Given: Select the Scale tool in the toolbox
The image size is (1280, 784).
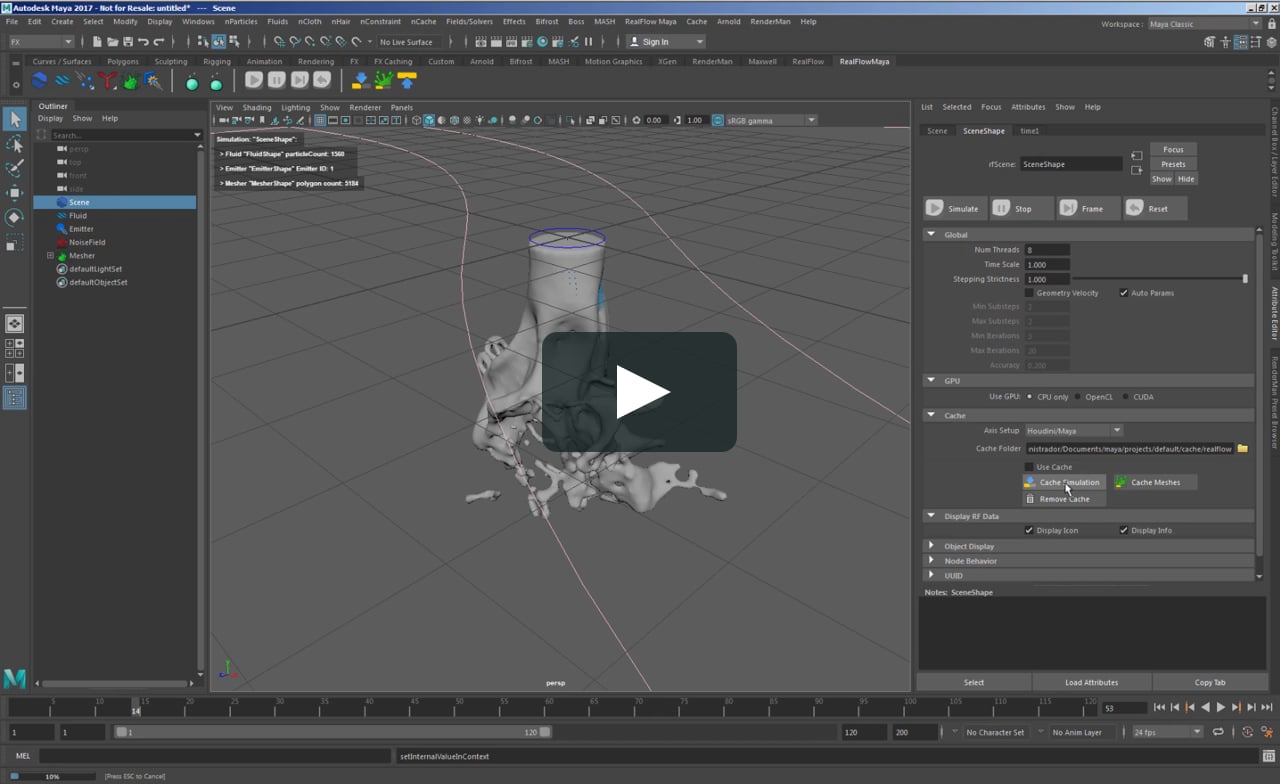Looking at the screenshot, I should tap(14, 242).
